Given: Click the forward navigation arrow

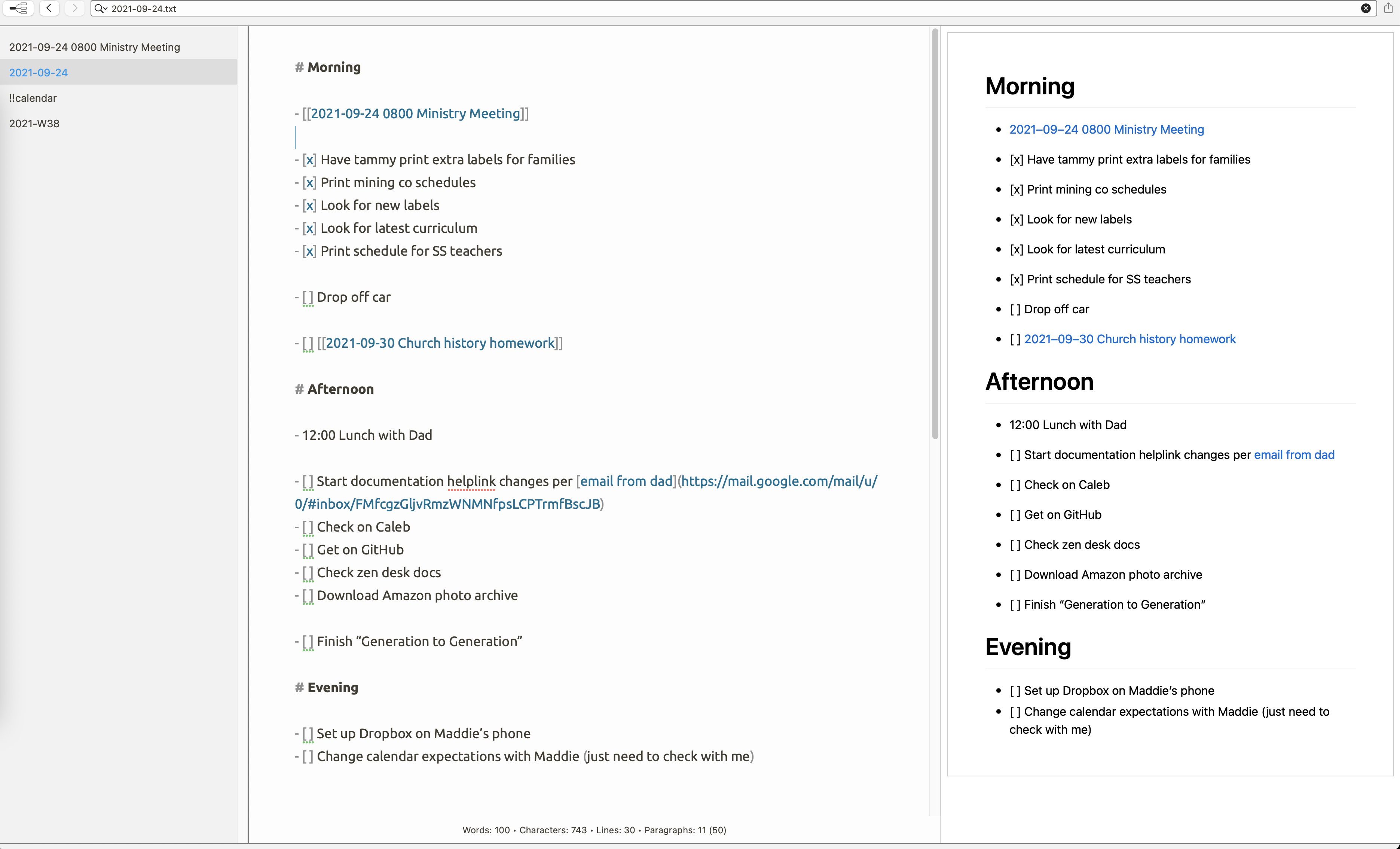Looking at the screenshot, I should point(74,8).
